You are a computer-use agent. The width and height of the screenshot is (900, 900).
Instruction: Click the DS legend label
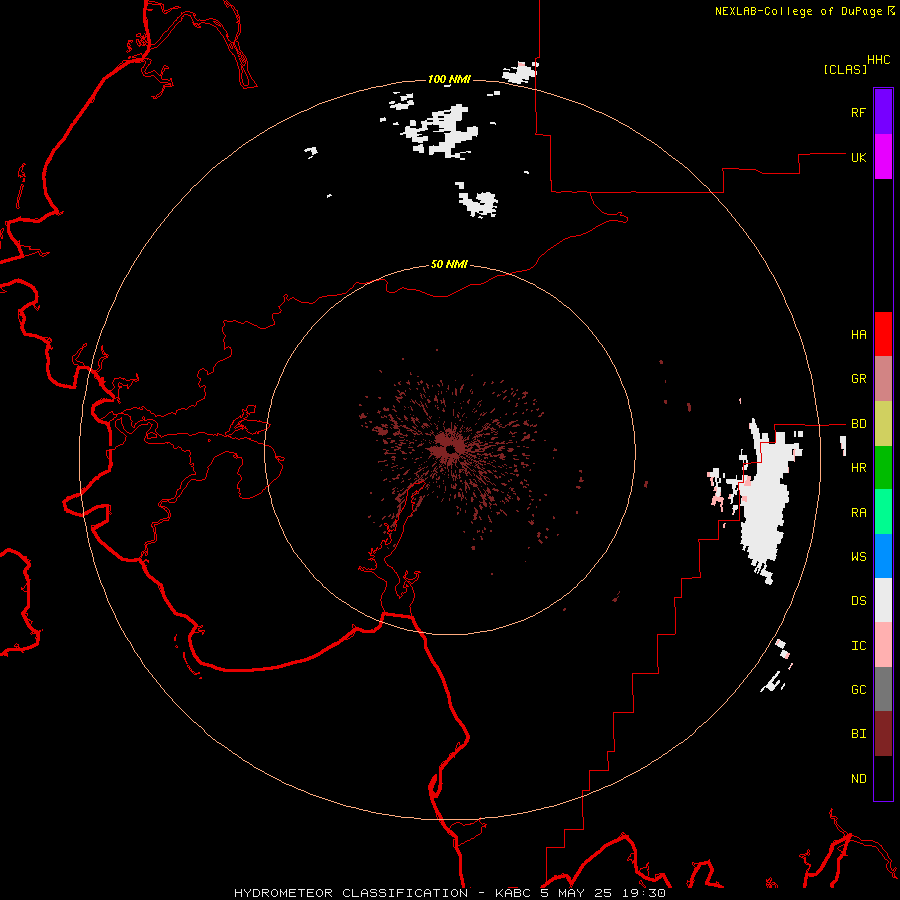click(858, 601)
